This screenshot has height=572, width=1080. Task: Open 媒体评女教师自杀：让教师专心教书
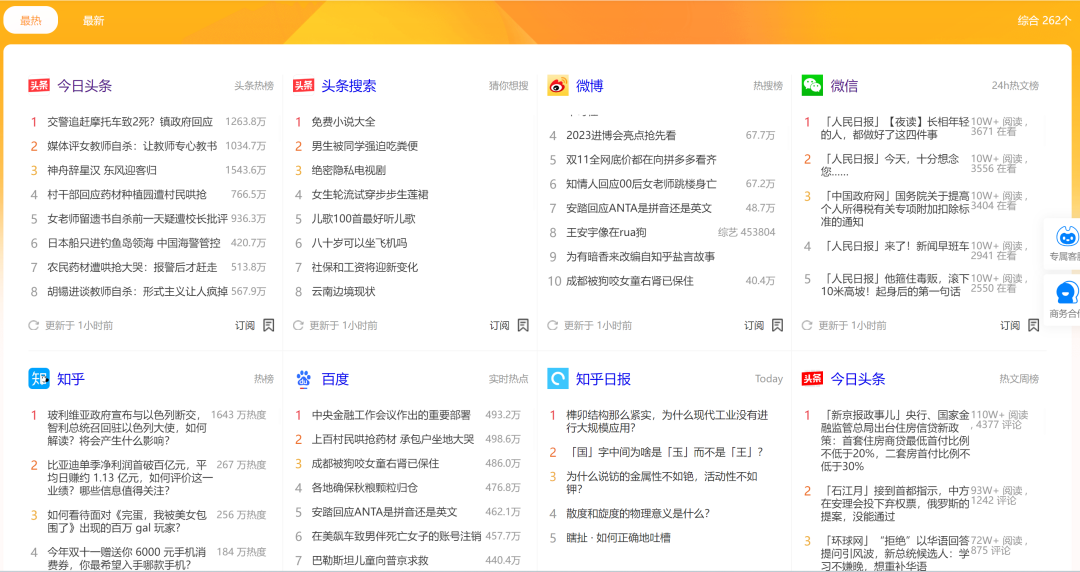(132, 146)
